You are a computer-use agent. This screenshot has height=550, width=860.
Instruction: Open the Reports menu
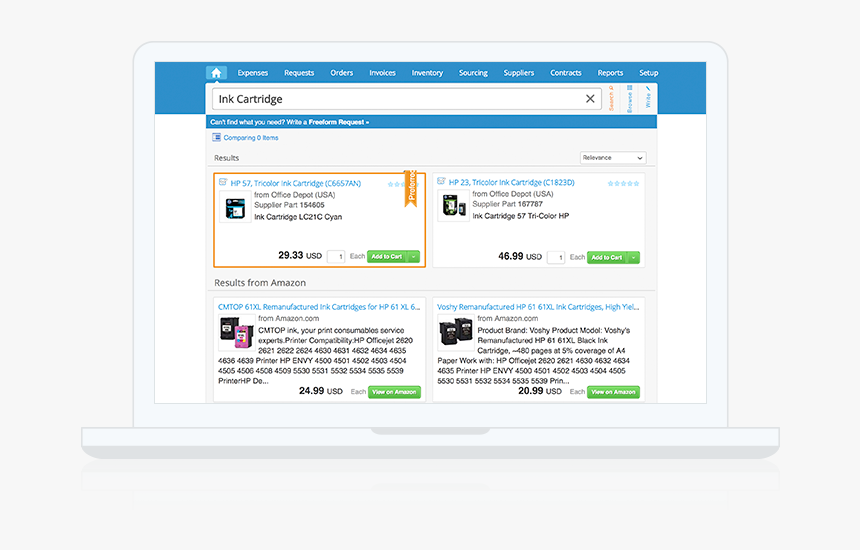tap(610, 72)
